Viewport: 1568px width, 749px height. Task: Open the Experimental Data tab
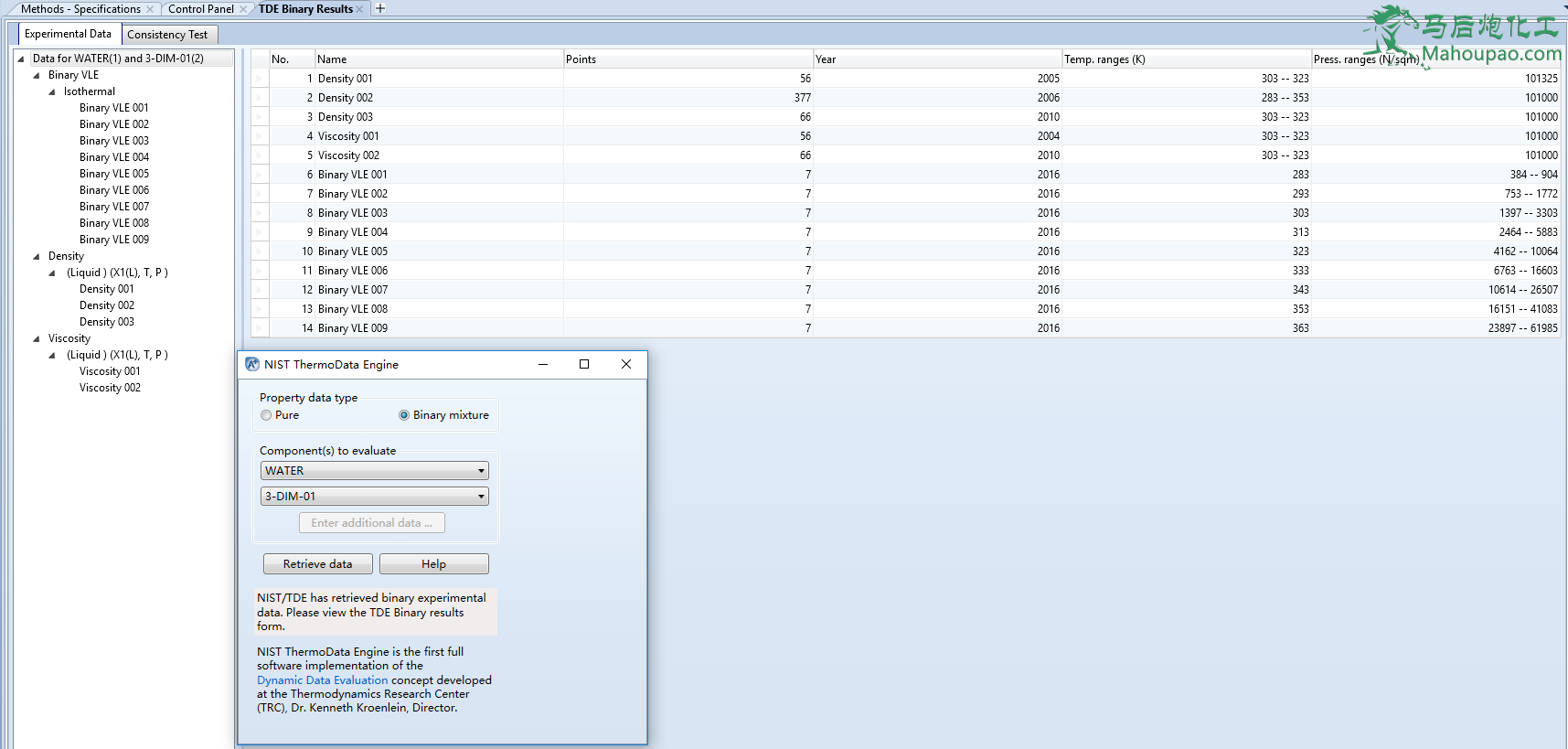coord(69,34)
